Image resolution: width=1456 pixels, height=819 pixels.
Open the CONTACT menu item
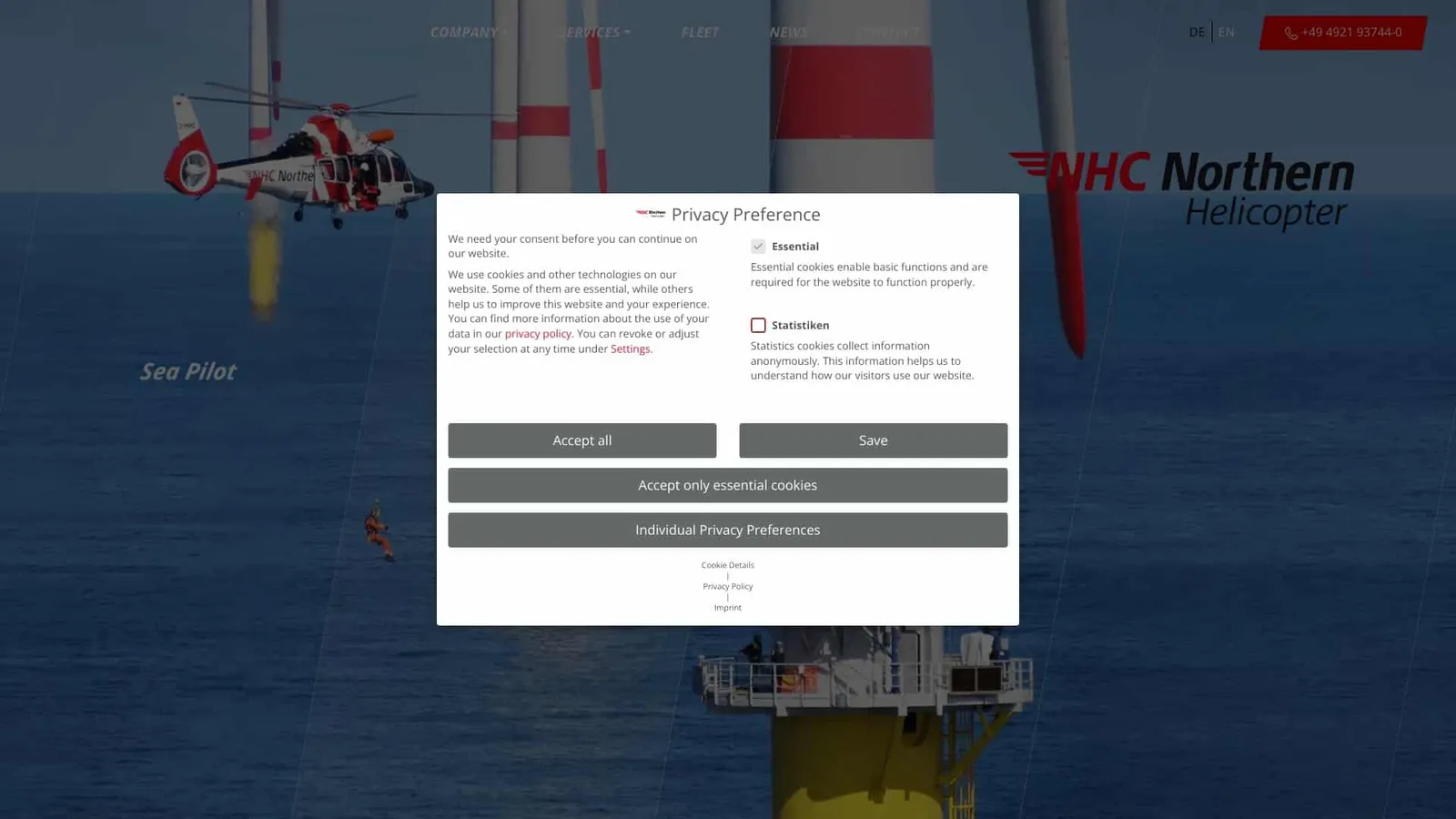click(888, 33)
